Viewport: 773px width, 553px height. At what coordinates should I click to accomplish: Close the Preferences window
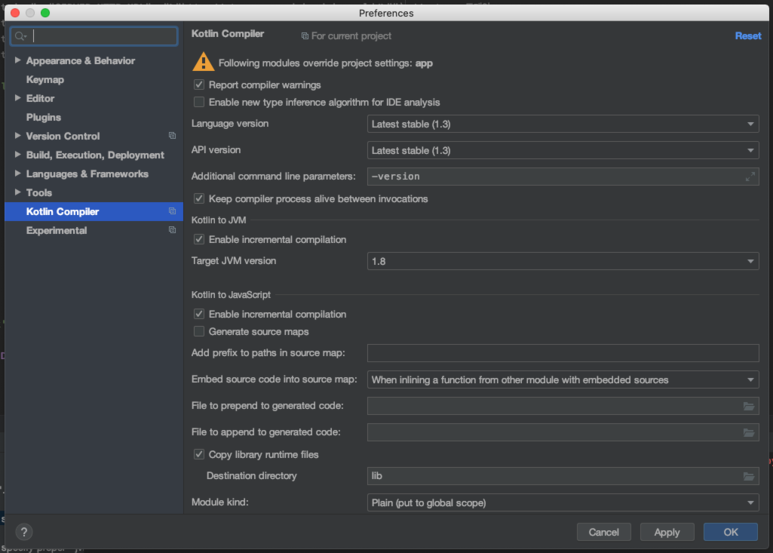pyautogui.click(x=15, y=13)
